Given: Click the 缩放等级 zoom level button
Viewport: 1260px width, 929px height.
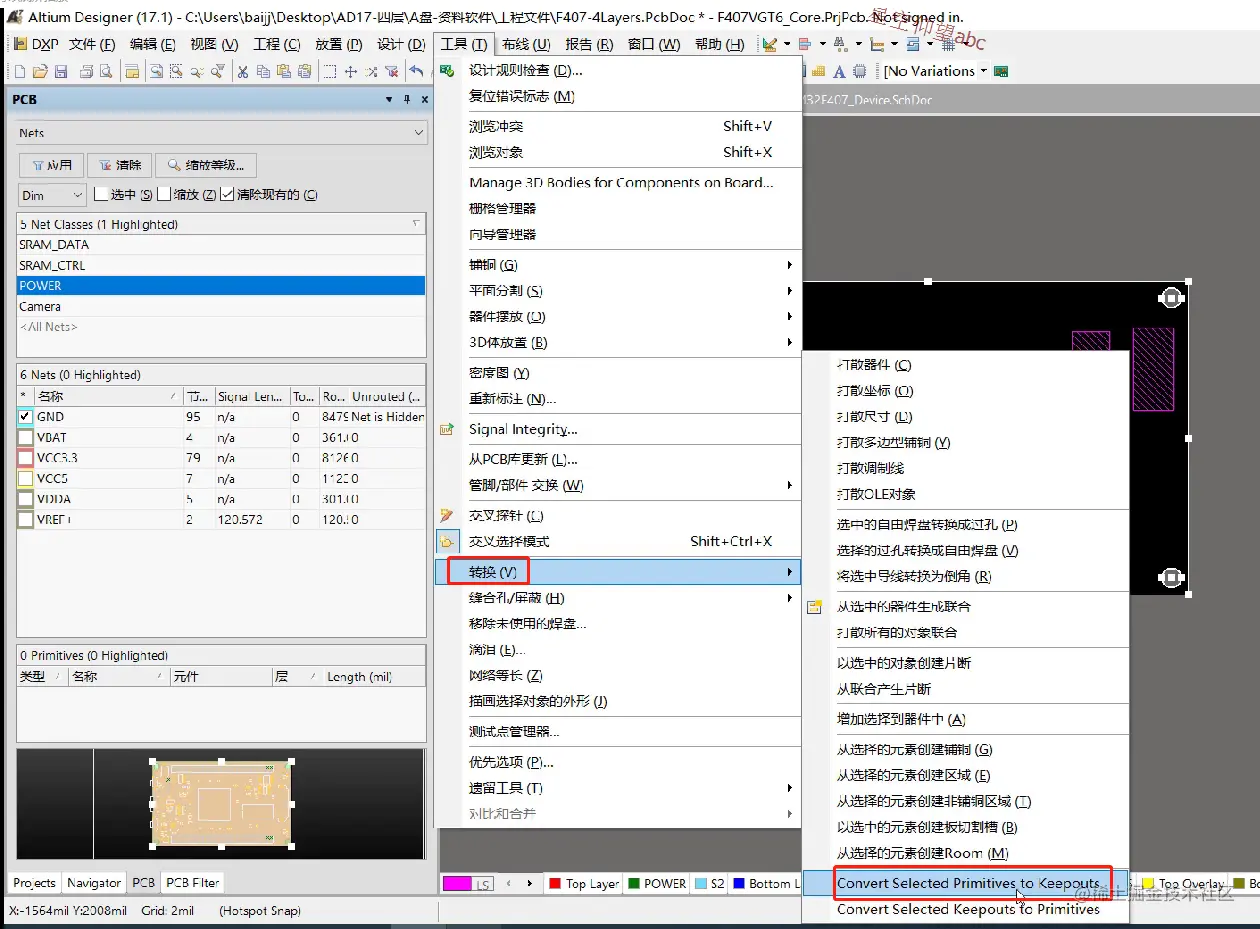Looking at the screenshot, I should pyautogui.click(x=207, y=165).
